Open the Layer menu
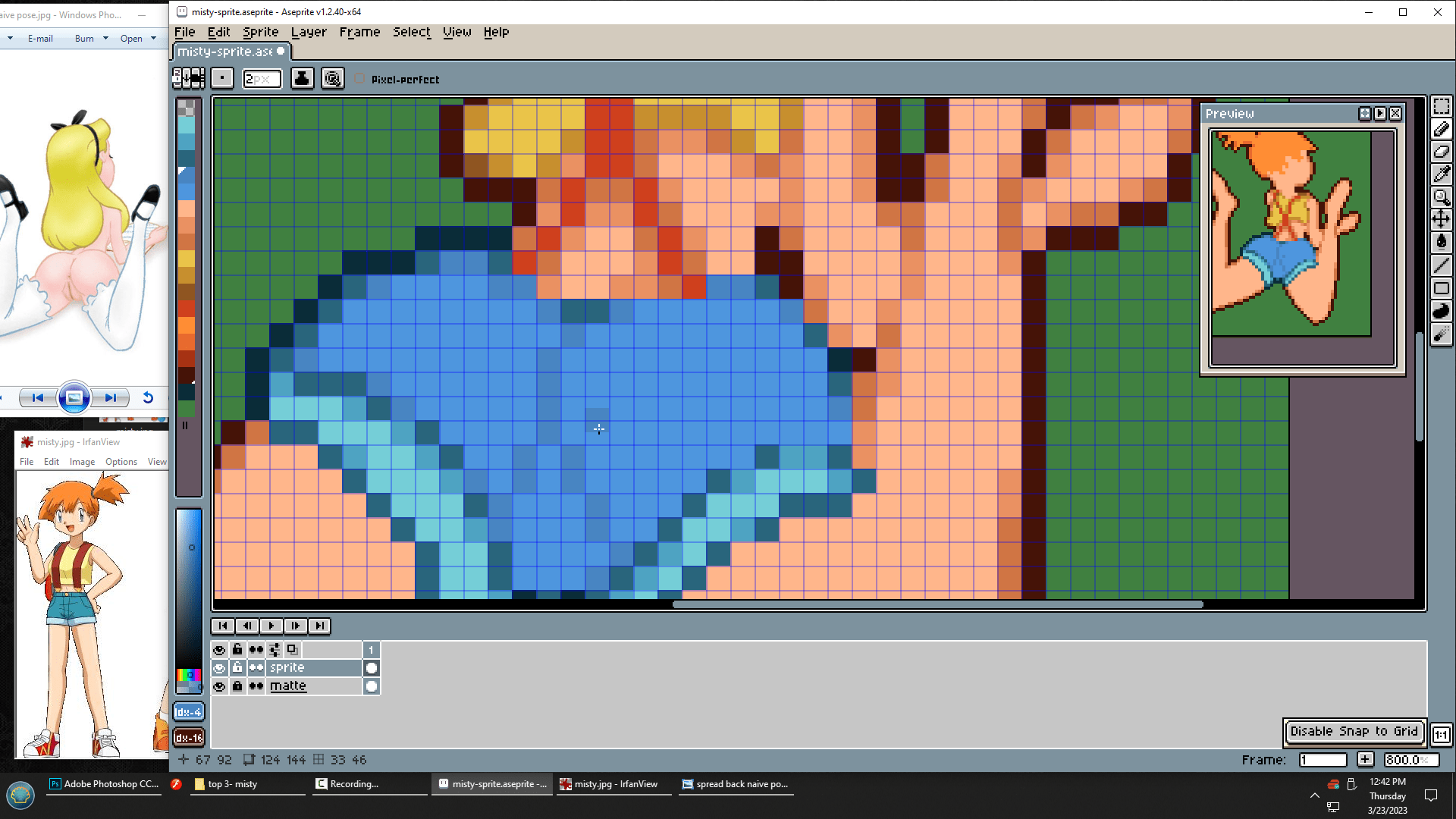 309,32
